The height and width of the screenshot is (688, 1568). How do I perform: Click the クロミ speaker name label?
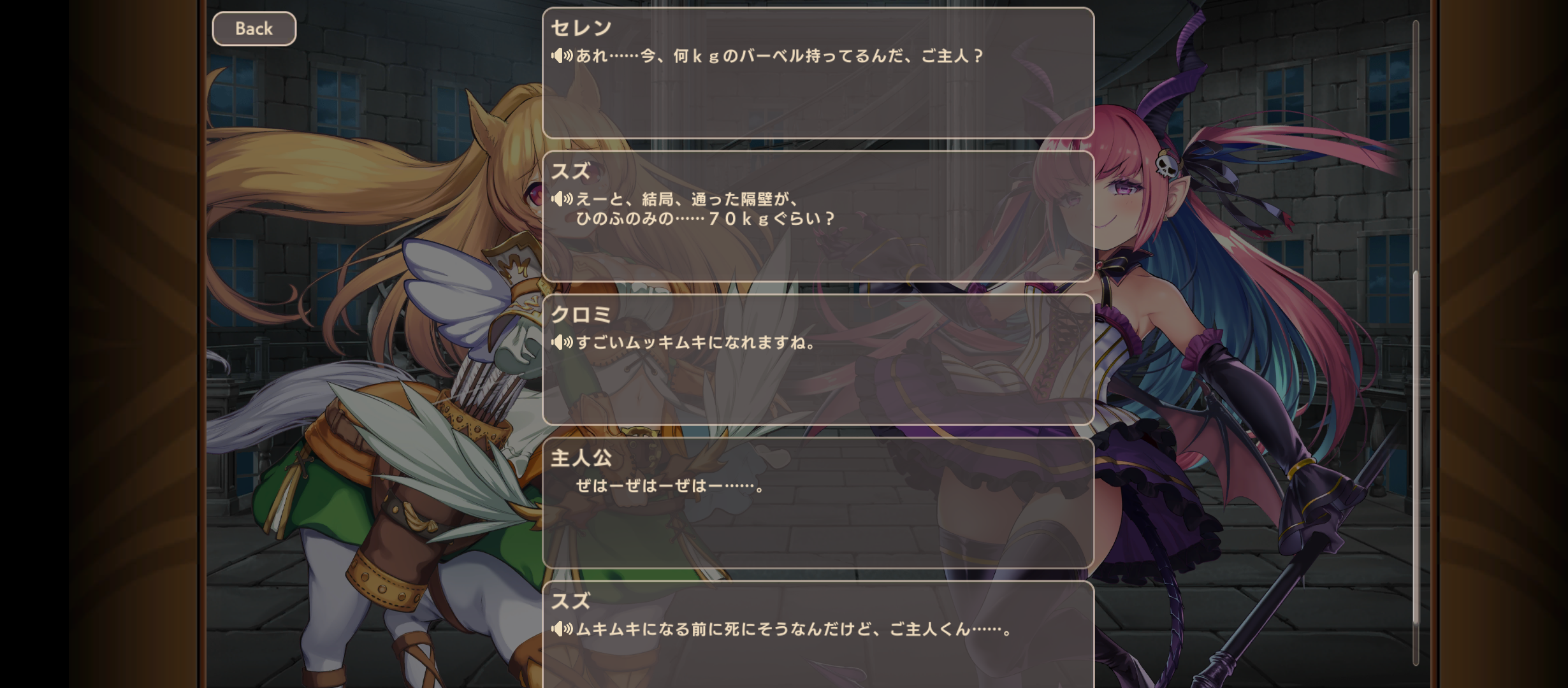581,314
